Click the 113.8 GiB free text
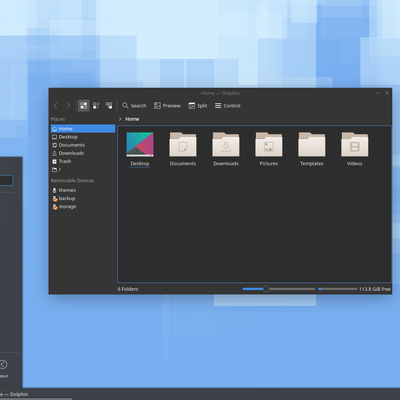Viewport: 400px width, 400px height. pyautogui.click(x=375, y=289)
